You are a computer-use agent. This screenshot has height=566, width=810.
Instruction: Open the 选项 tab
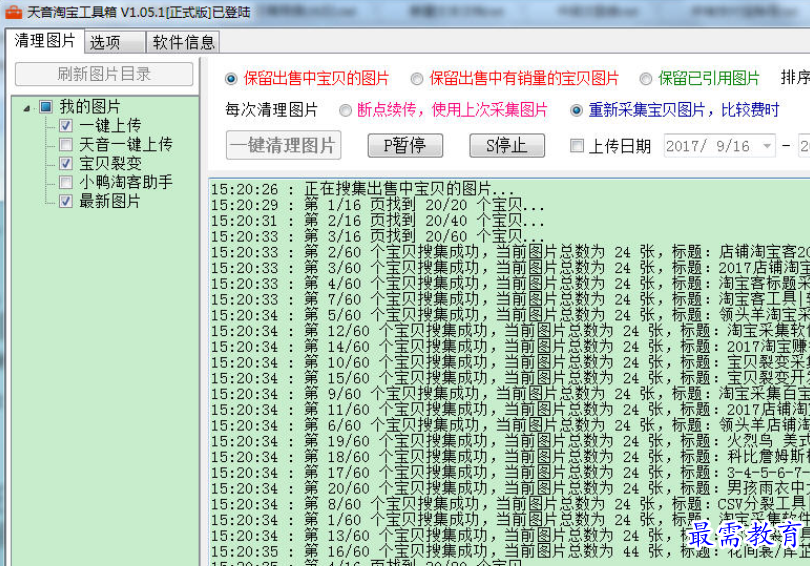[115, 42]
